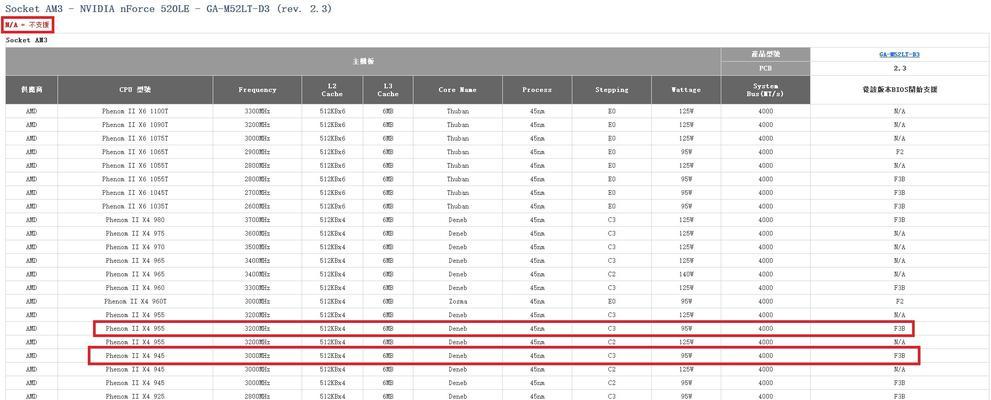The height and width of the screenshot is (400, 991).
Task: Select the Phenom II X6 1065T cell
Action: tap(135, 152)
